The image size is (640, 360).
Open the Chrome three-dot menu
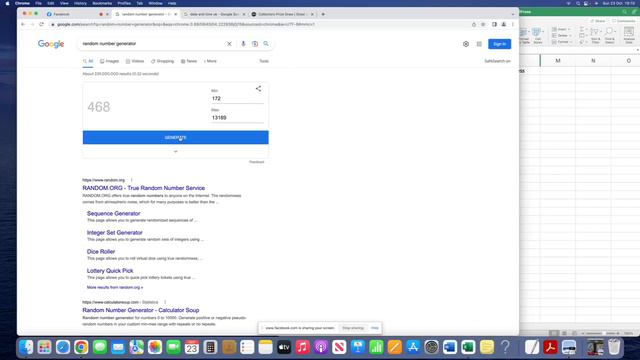click(513, 24)
